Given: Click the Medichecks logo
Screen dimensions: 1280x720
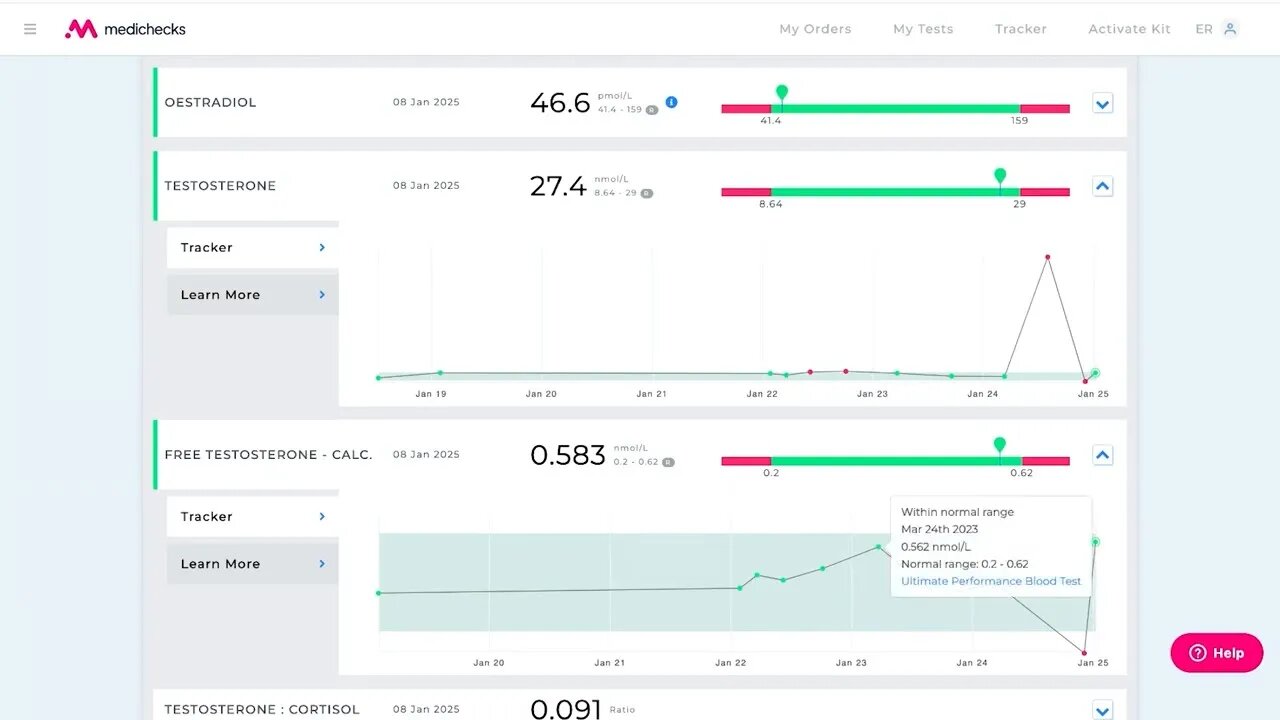Looking at the screenshot, I should (x=126, y=29).
